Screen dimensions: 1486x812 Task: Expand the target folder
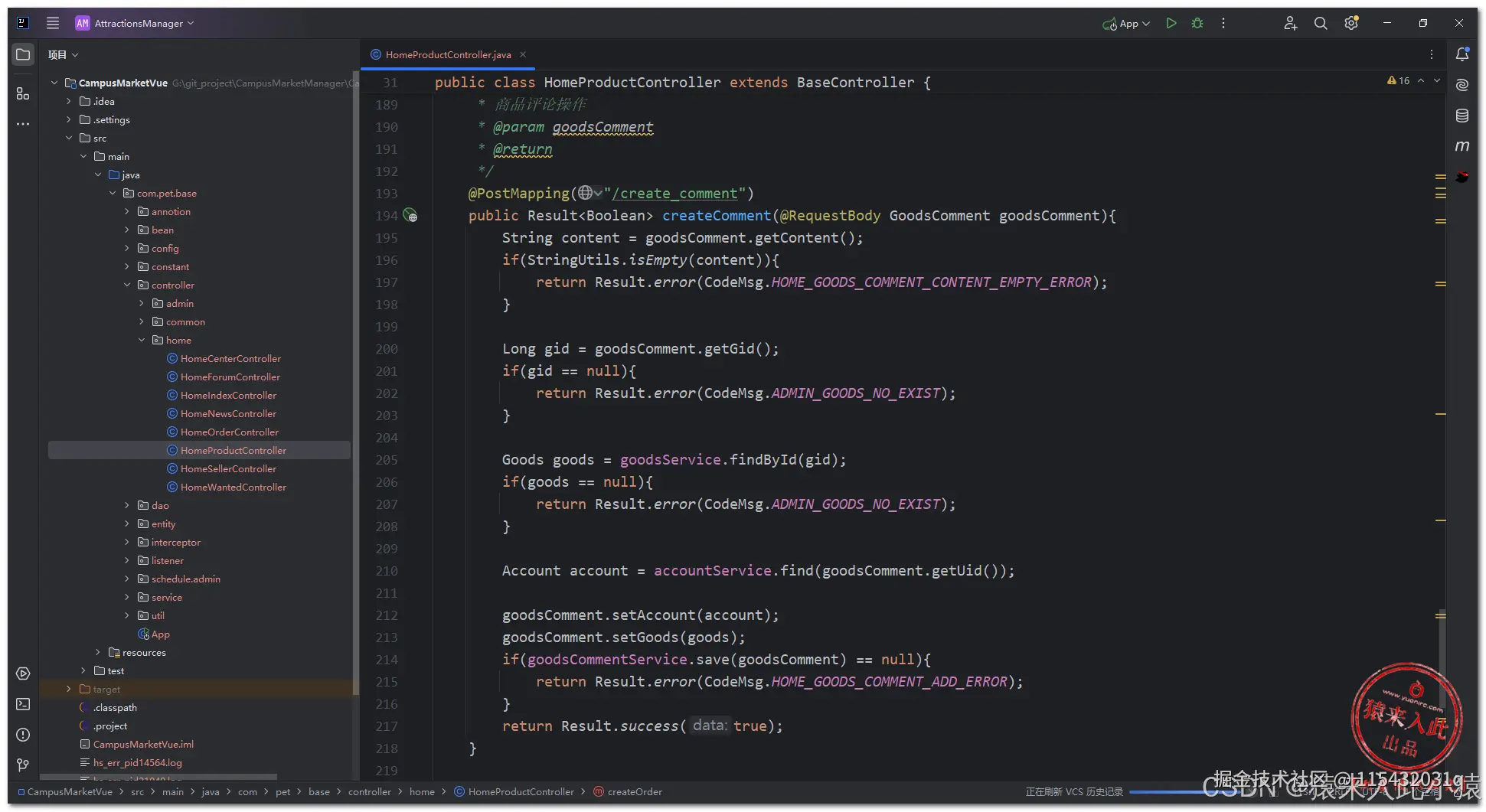click(x=69, y=689)
